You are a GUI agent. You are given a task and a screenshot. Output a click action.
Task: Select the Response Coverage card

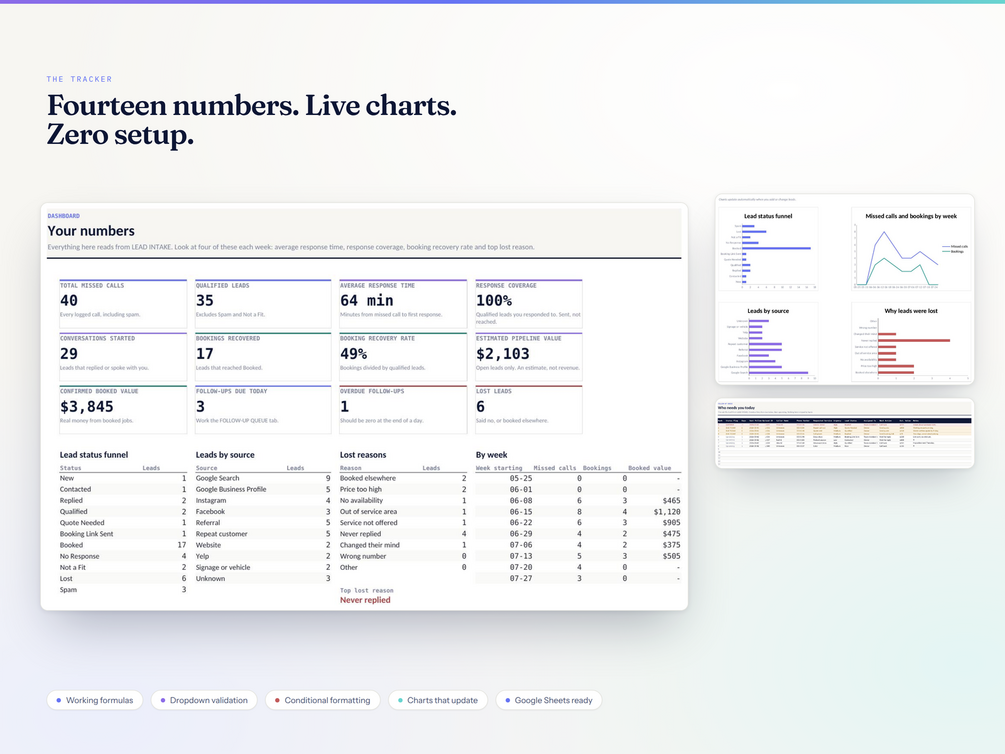click(x=529, y=303)
